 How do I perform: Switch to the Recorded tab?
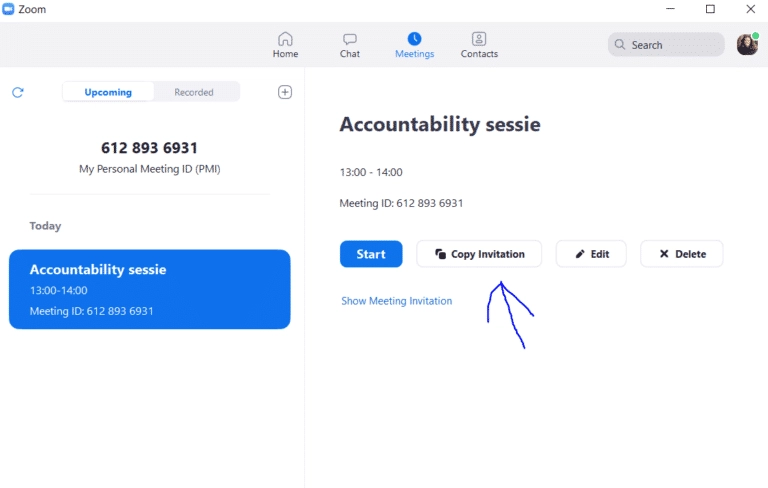click(x=194, y=92)
